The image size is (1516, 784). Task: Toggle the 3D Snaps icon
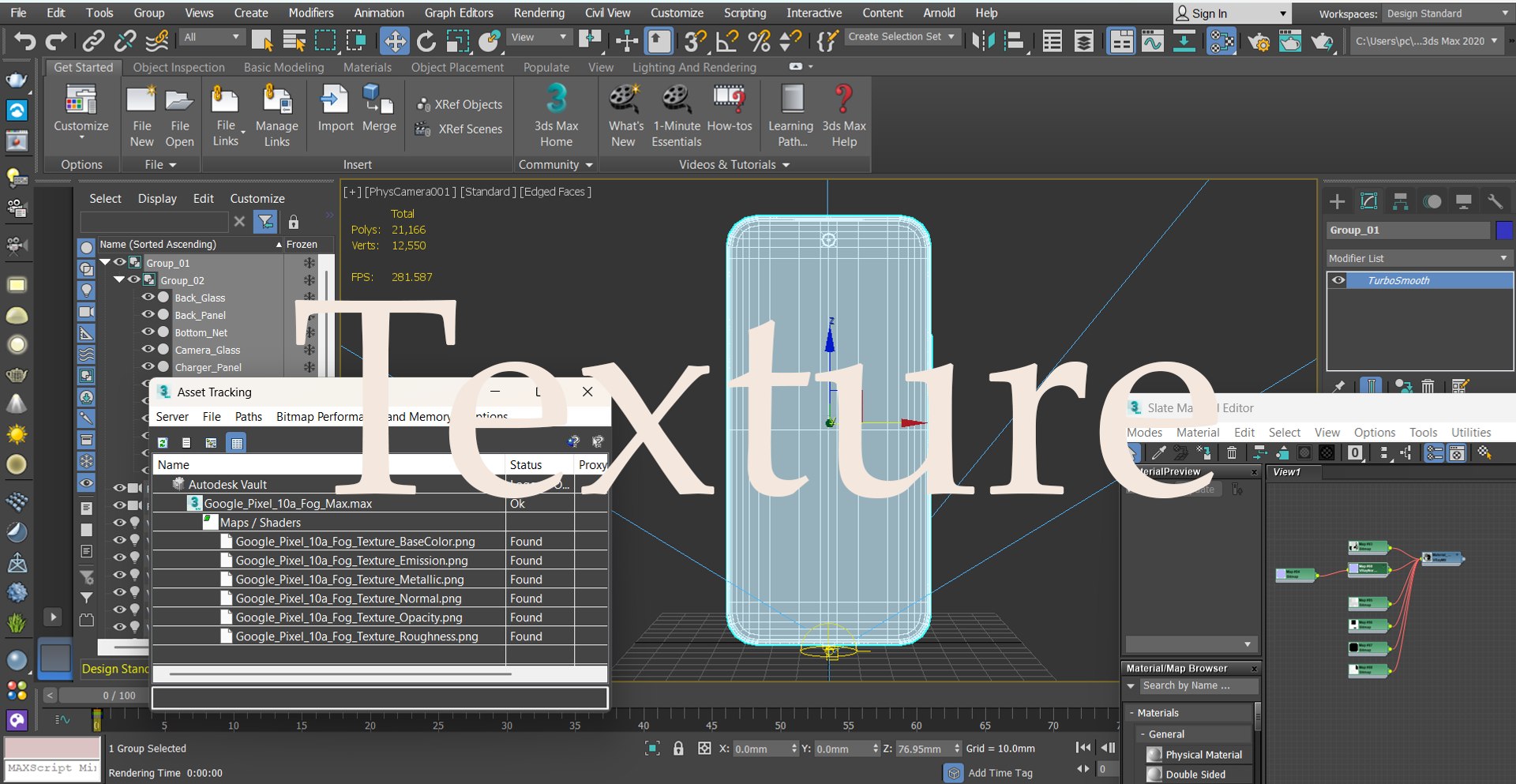(696, 40)
